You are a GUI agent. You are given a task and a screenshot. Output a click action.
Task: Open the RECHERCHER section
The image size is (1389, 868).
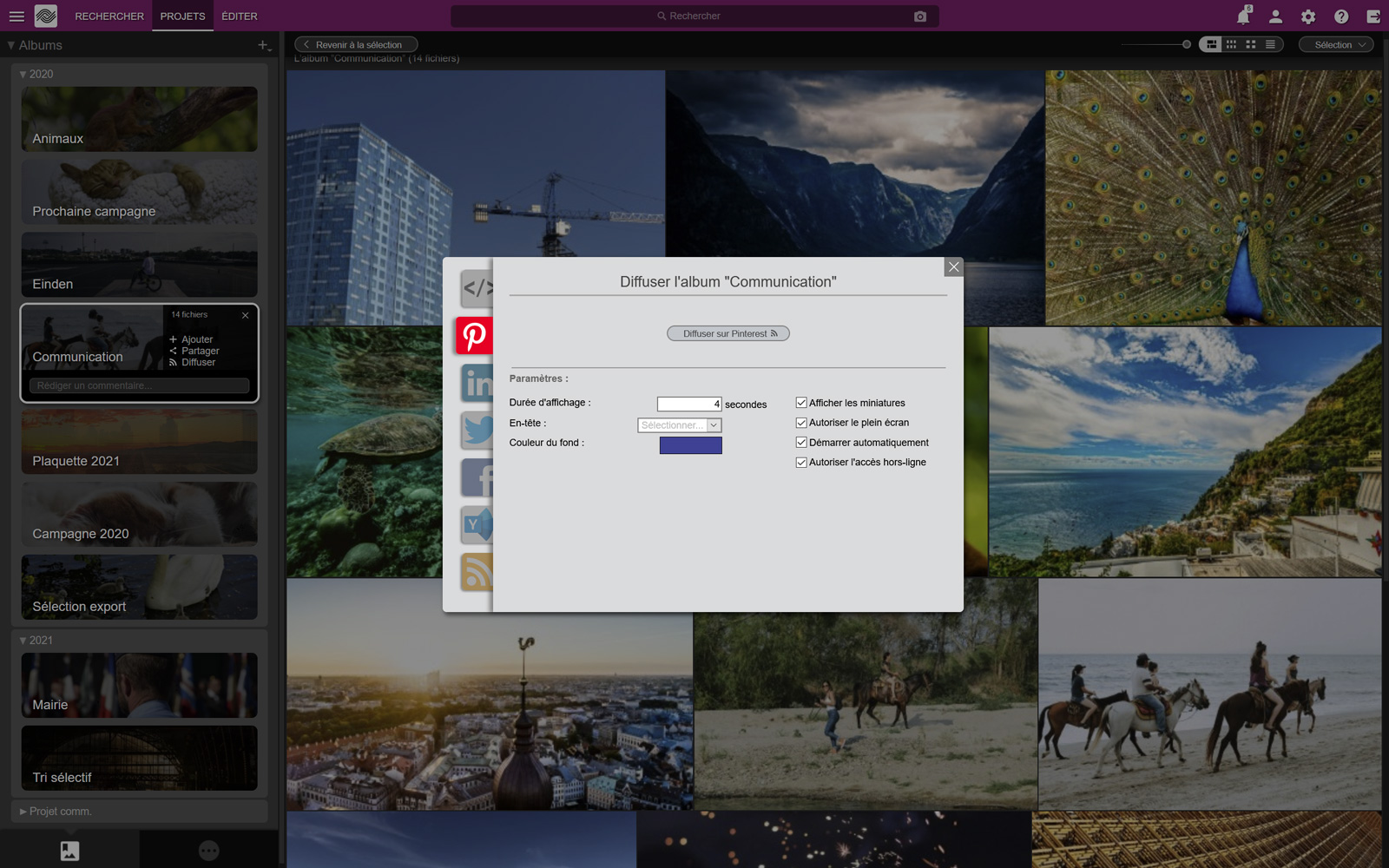click(109, 16)
